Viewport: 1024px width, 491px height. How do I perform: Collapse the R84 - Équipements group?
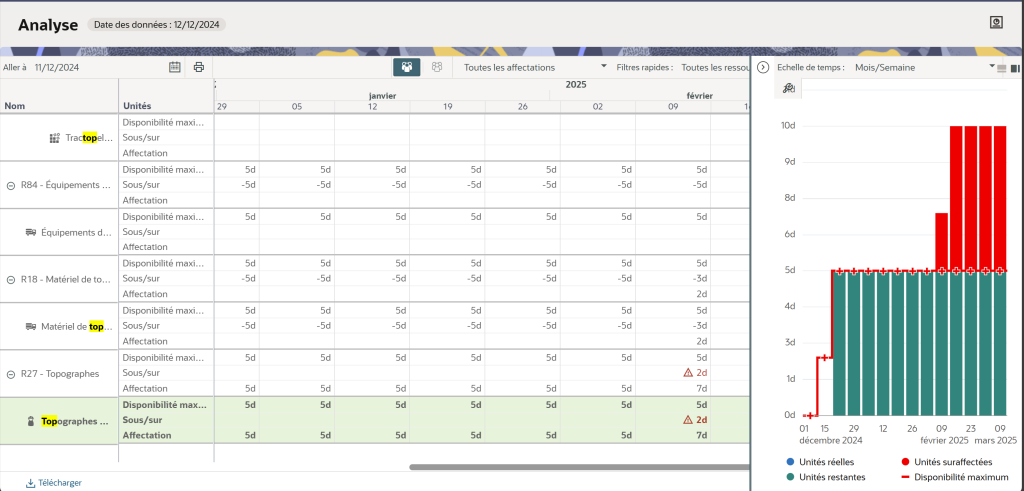coord(11,185)
